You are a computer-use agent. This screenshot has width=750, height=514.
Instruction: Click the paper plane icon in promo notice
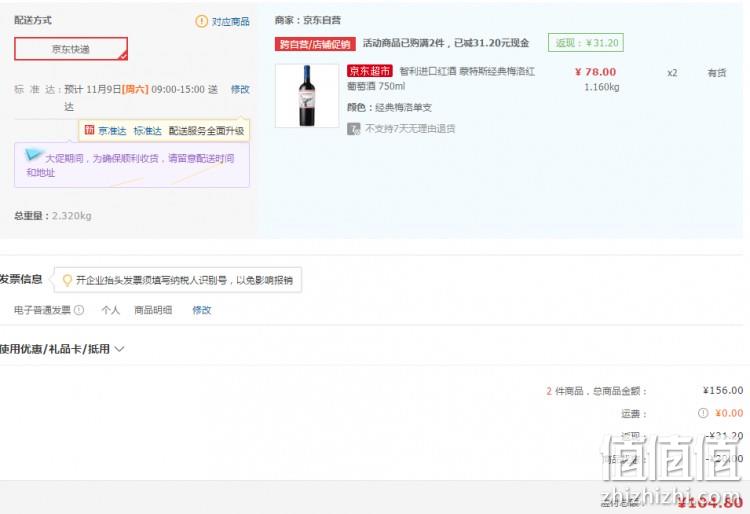pyautogui.click(x=34, y=154)
